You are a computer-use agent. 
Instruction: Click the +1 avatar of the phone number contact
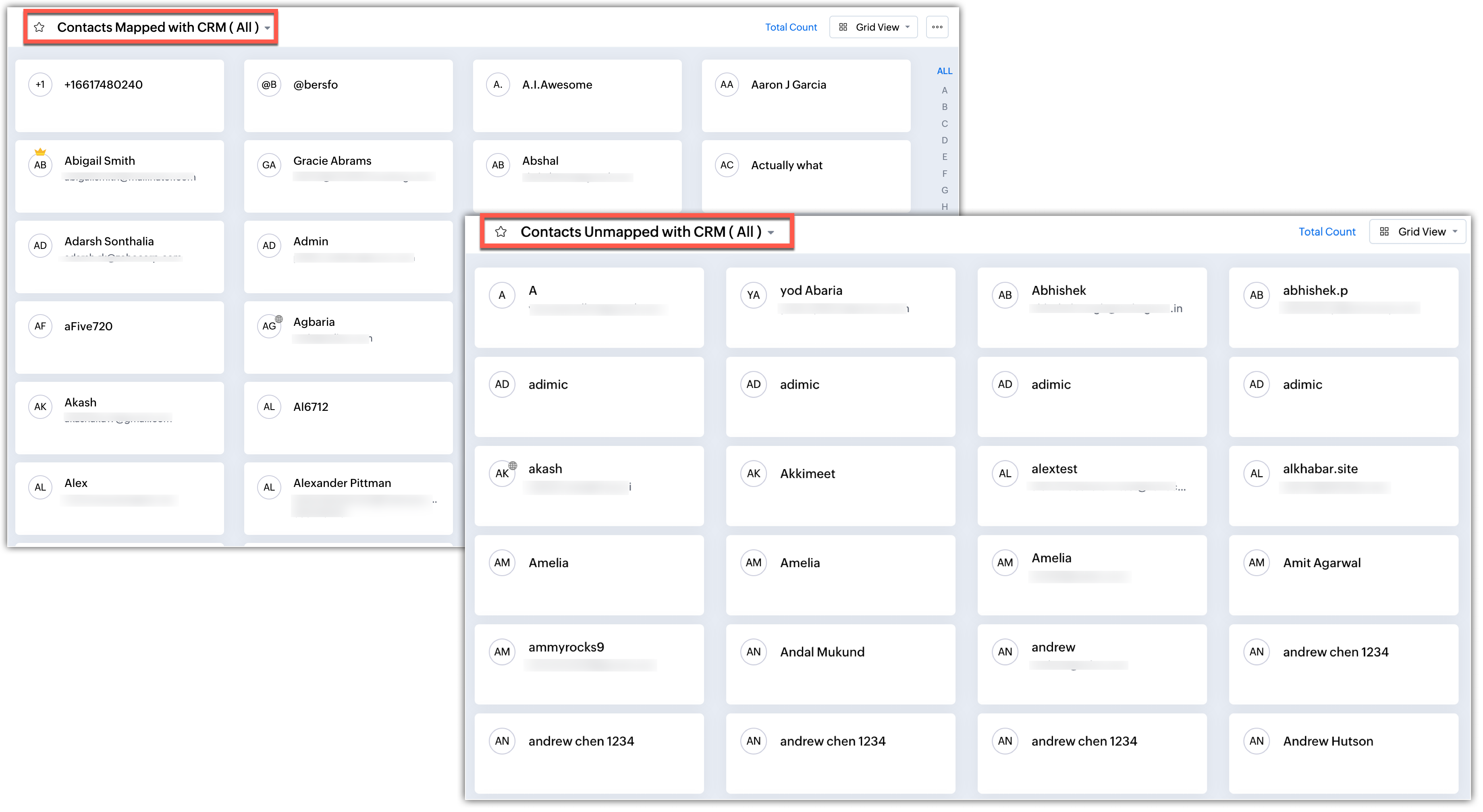click(40, 85)
